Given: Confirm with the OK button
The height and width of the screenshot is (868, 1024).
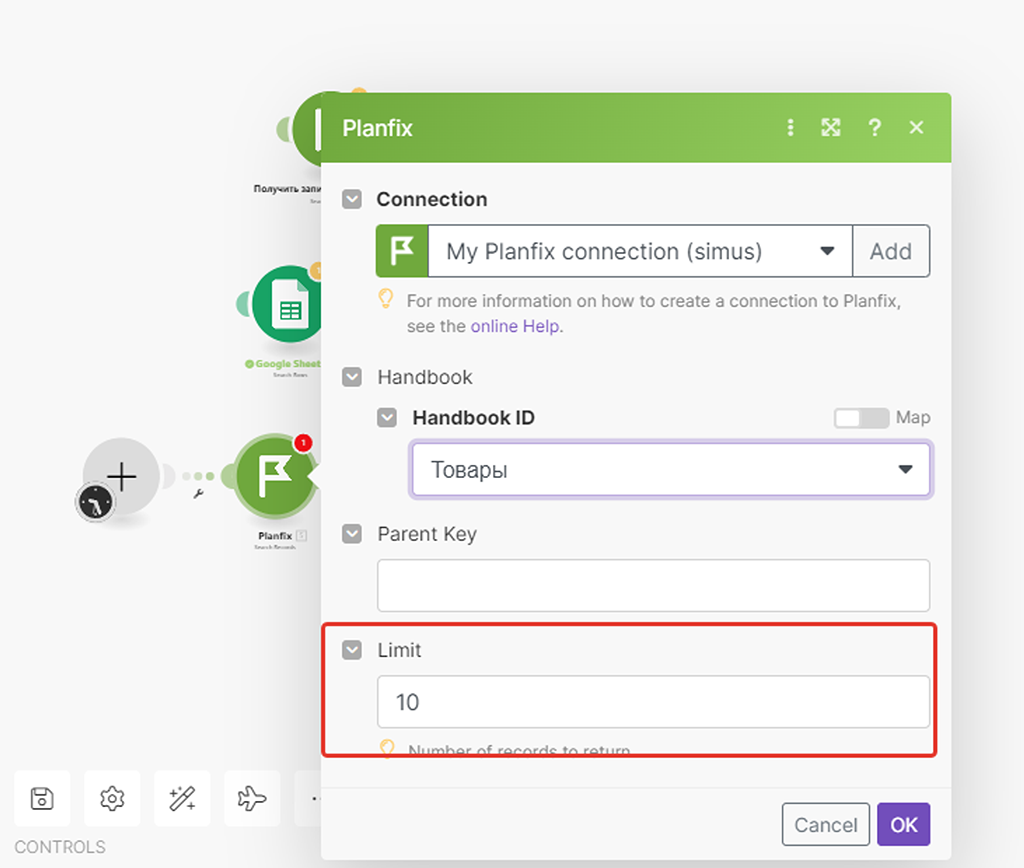Looking at the screenshot, I should click(904, 824).
